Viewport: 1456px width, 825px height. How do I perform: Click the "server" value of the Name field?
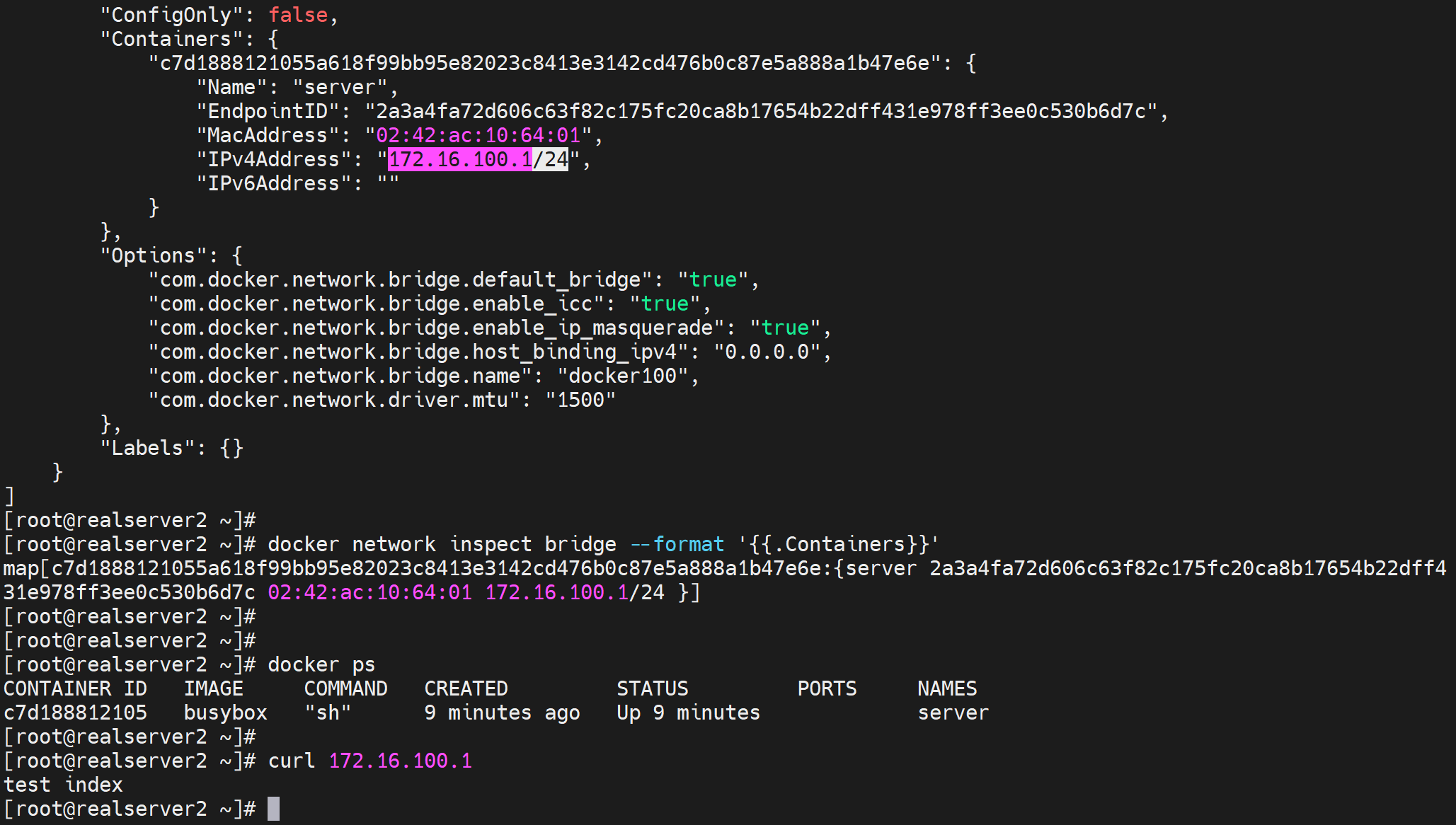pos(340,87)
